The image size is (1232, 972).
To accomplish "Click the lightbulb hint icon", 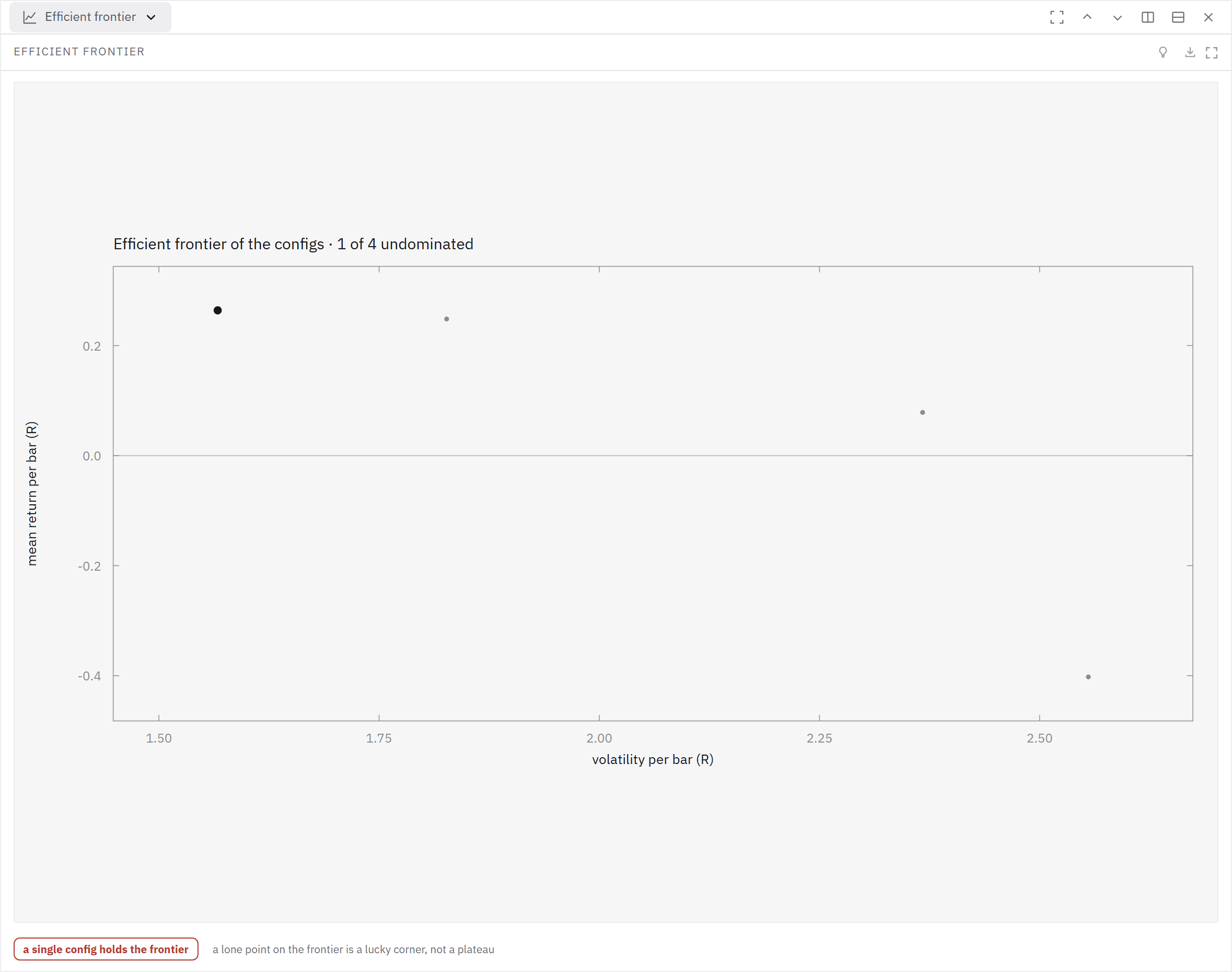I will (x=1163, y=52).
